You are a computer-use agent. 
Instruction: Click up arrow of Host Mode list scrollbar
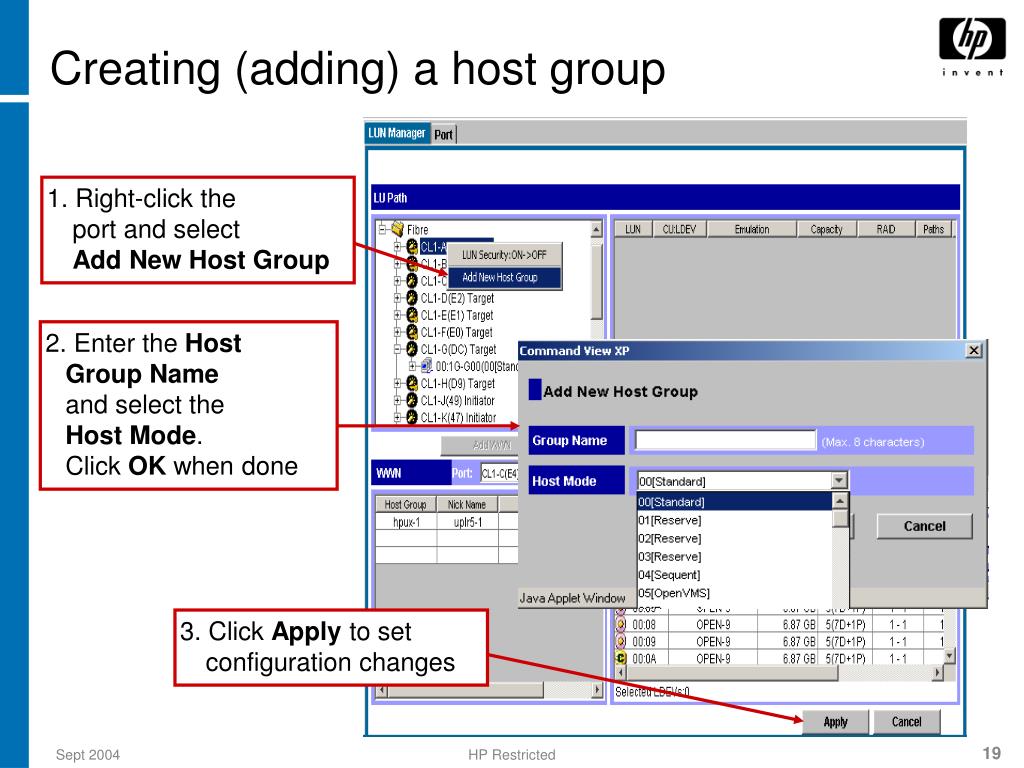point(840,501)
